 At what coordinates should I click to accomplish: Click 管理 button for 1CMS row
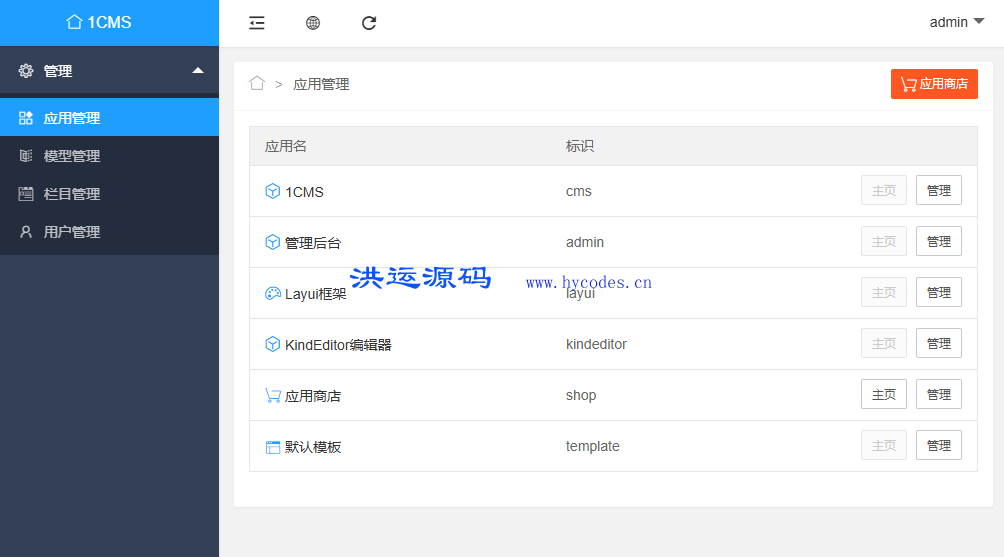[x=938, y=191]
